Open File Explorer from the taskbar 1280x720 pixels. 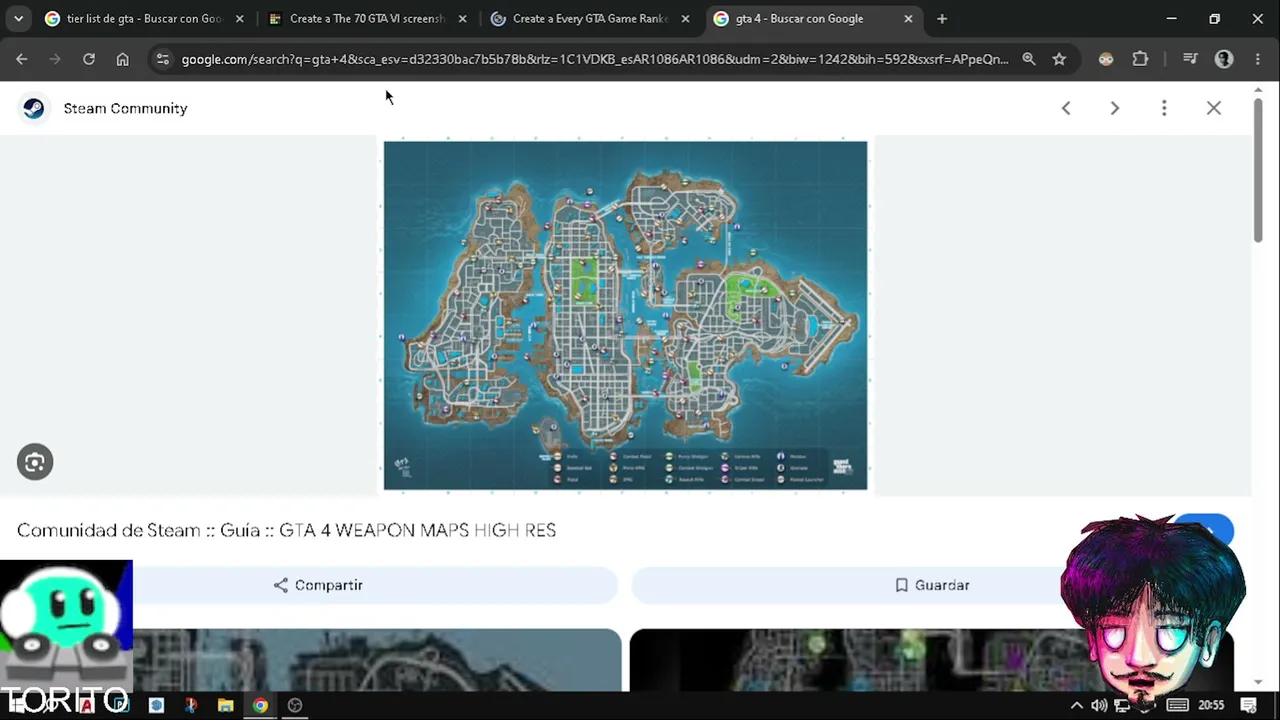coord(225,705)
